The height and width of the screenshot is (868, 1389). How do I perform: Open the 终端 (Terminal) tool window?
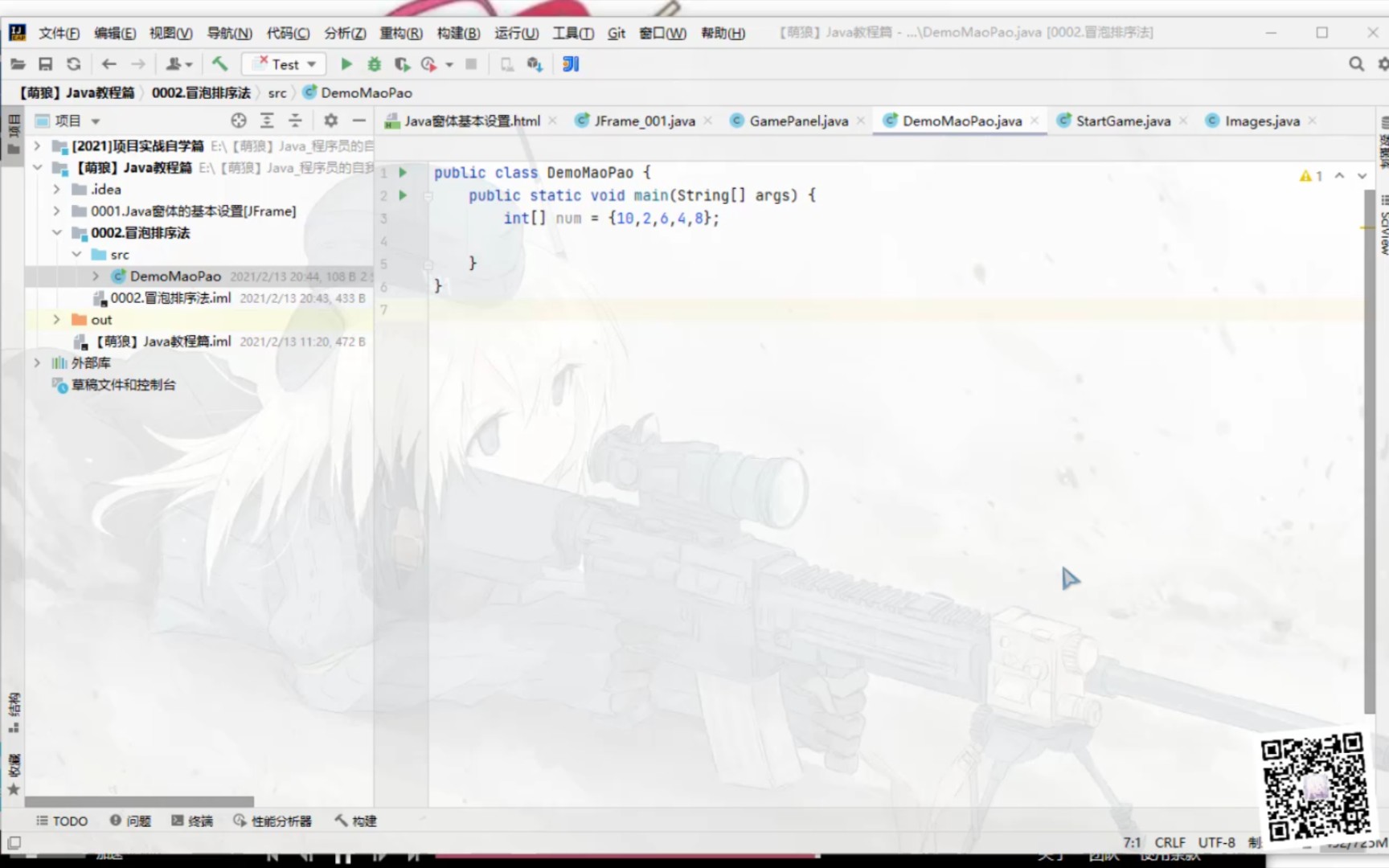(192, 821)
